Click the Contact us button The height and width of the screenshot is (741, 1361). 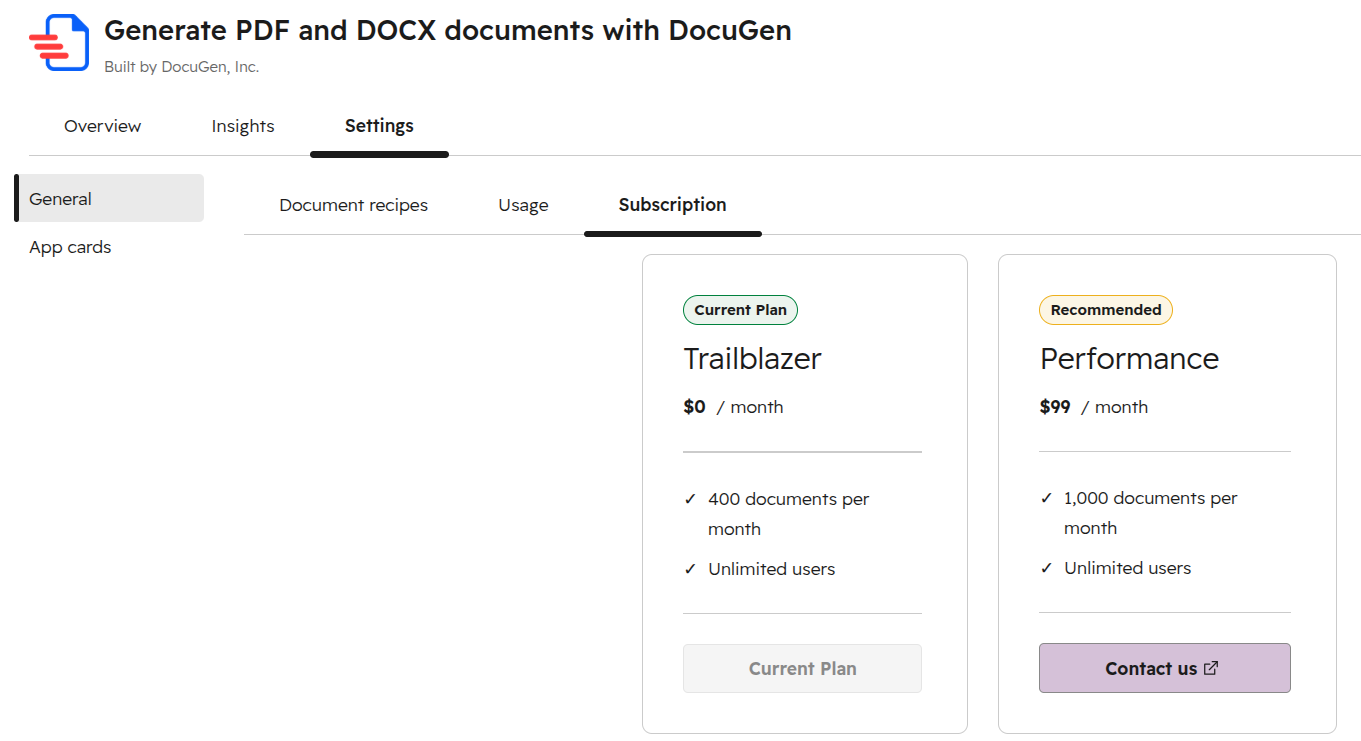1165,668
